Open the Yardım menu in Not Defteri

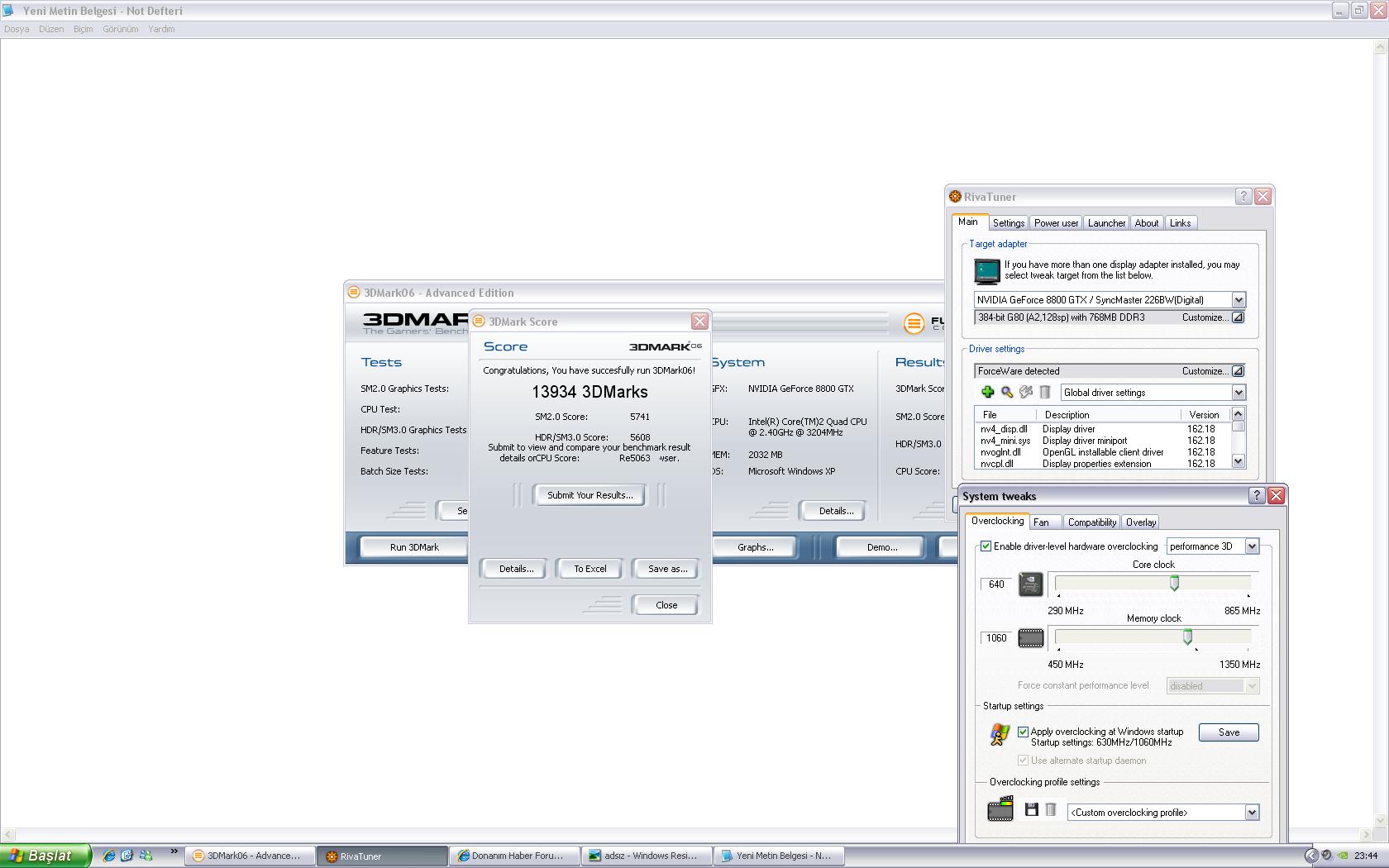click(161, 29)
